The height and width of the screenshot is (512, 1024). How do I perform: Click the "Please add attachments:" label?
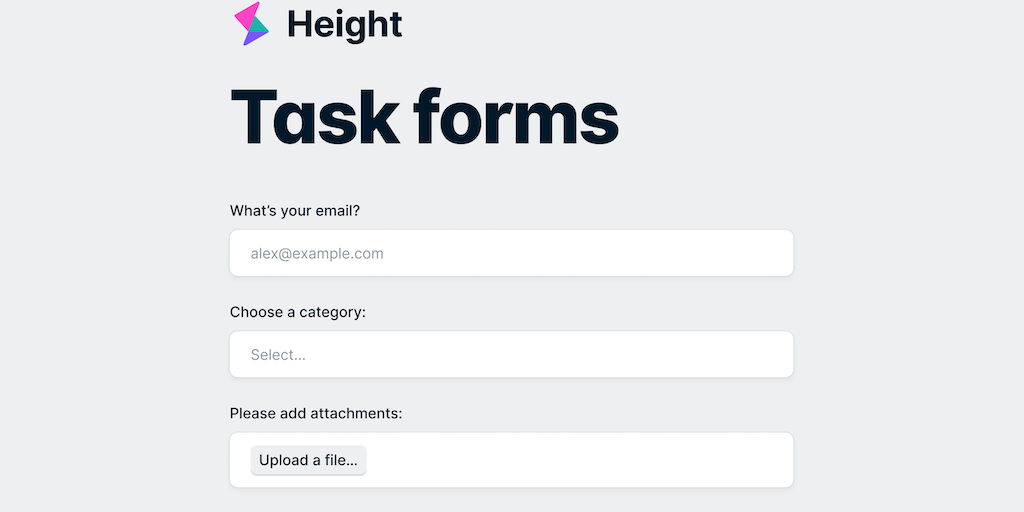(316, 413)
